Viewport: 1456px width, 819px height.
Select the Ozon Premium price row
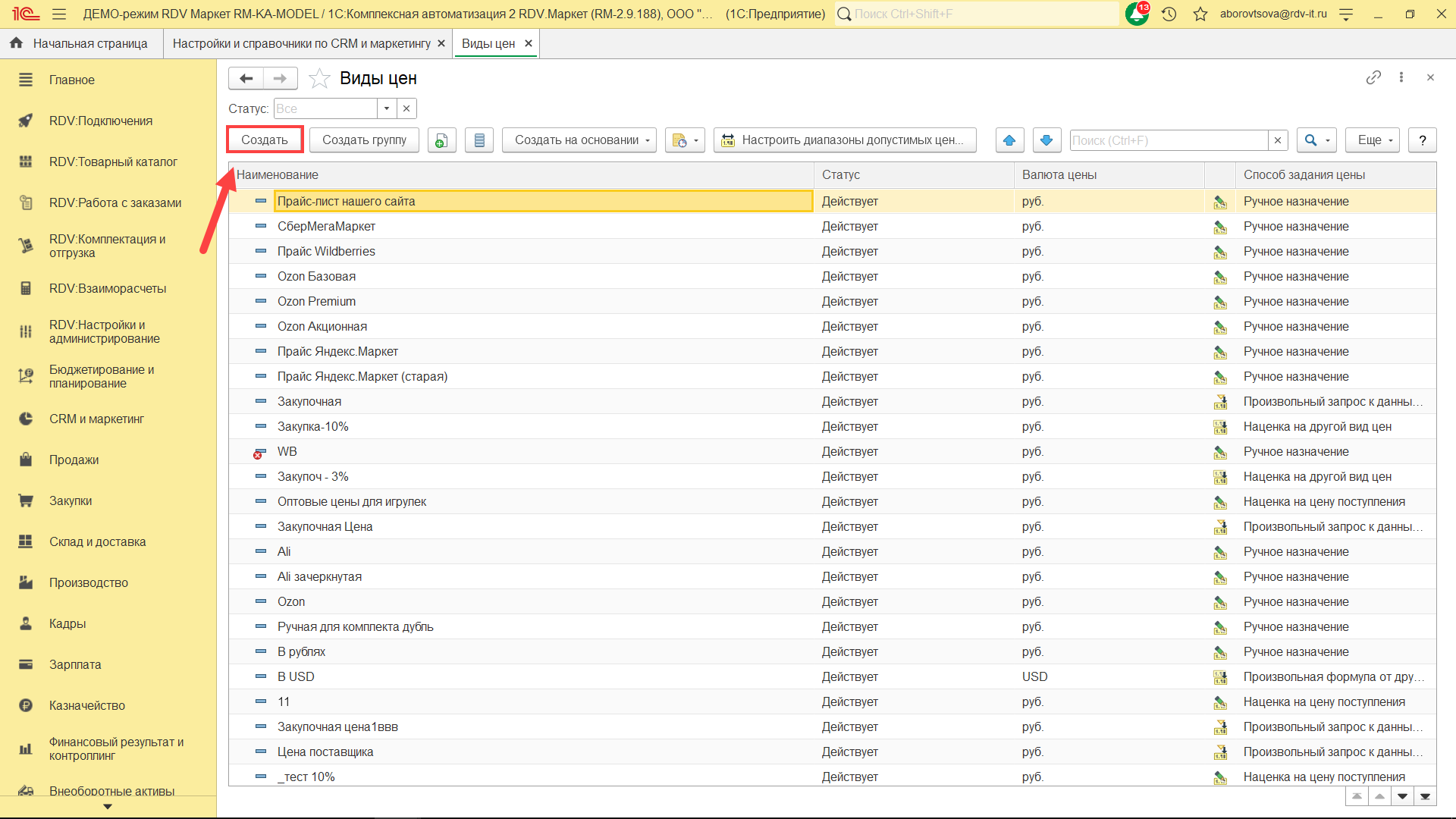coord(316,301)
